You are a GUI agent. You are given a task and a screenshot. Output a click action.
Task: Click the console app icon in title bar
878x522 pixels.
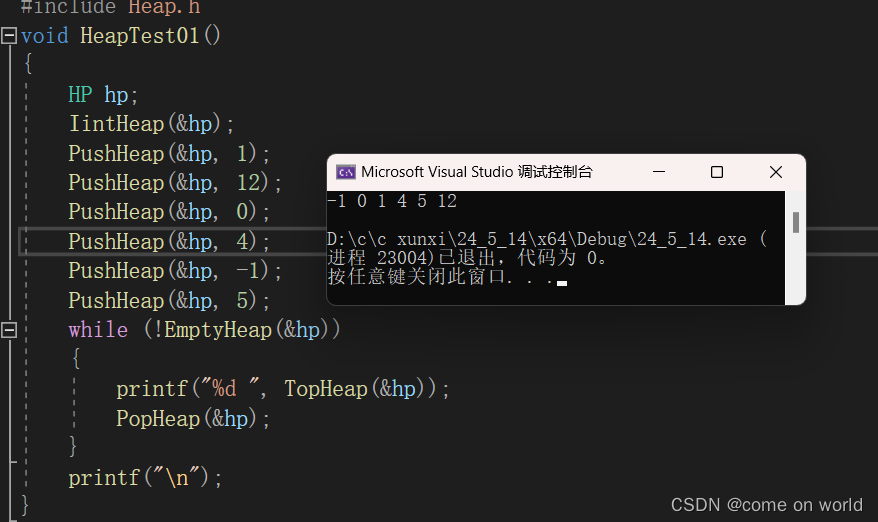345,172
